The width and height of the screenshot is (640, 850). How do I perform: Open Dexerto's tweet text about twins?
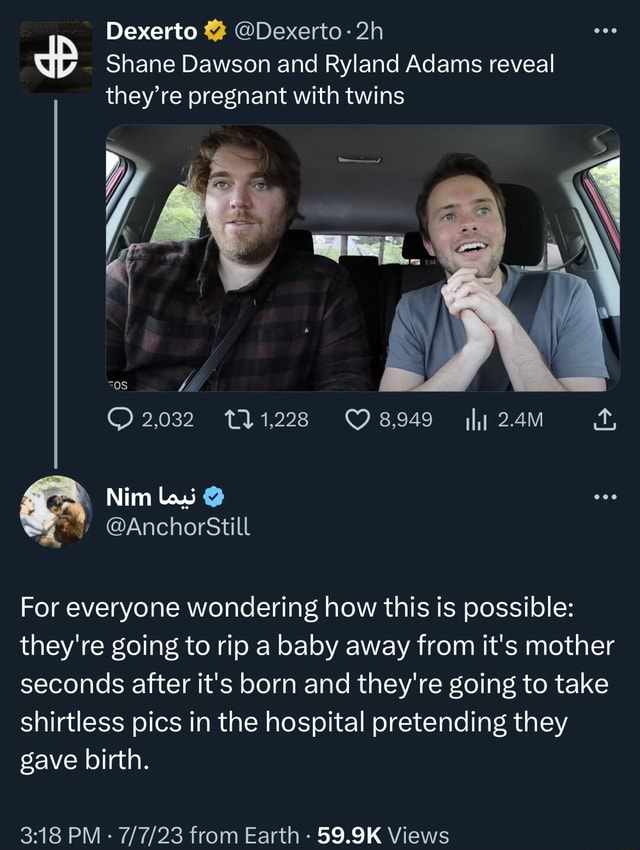coord(330,80)
